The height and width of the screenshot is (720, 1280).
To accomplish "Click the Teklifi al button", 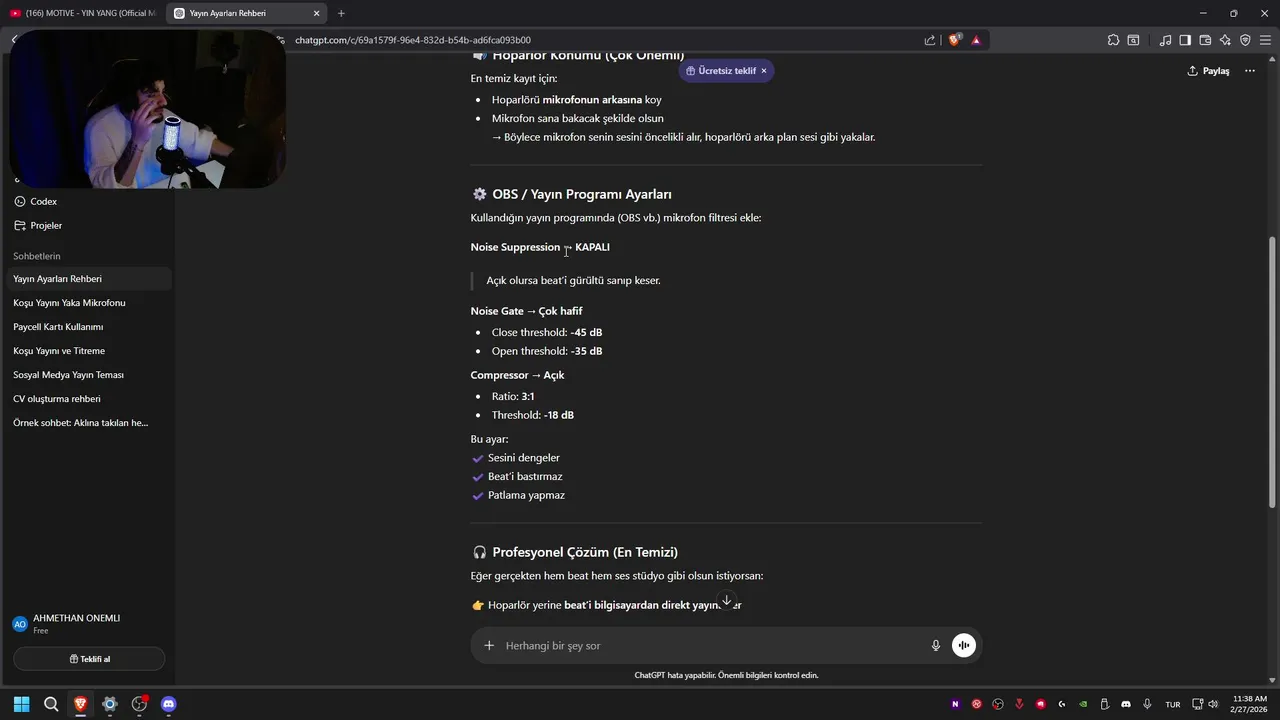I will (x=89, y=659).
